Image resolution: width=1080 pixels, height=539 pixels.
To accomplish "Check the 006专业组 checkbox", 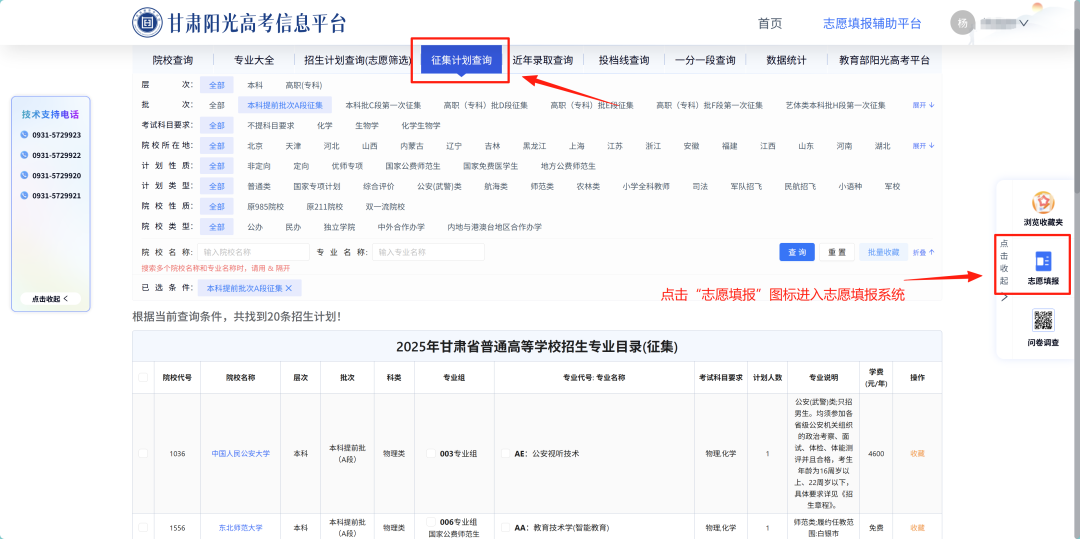I will 431,521.
